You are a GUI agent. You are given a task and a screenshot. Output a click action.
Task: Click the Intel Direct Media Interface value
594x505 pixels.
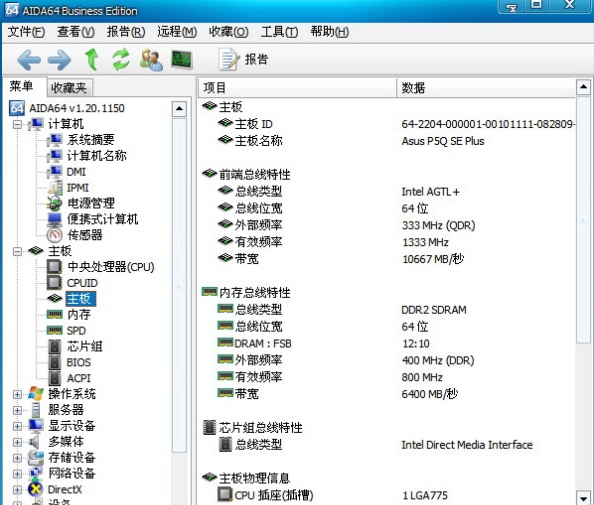(467, 445)
